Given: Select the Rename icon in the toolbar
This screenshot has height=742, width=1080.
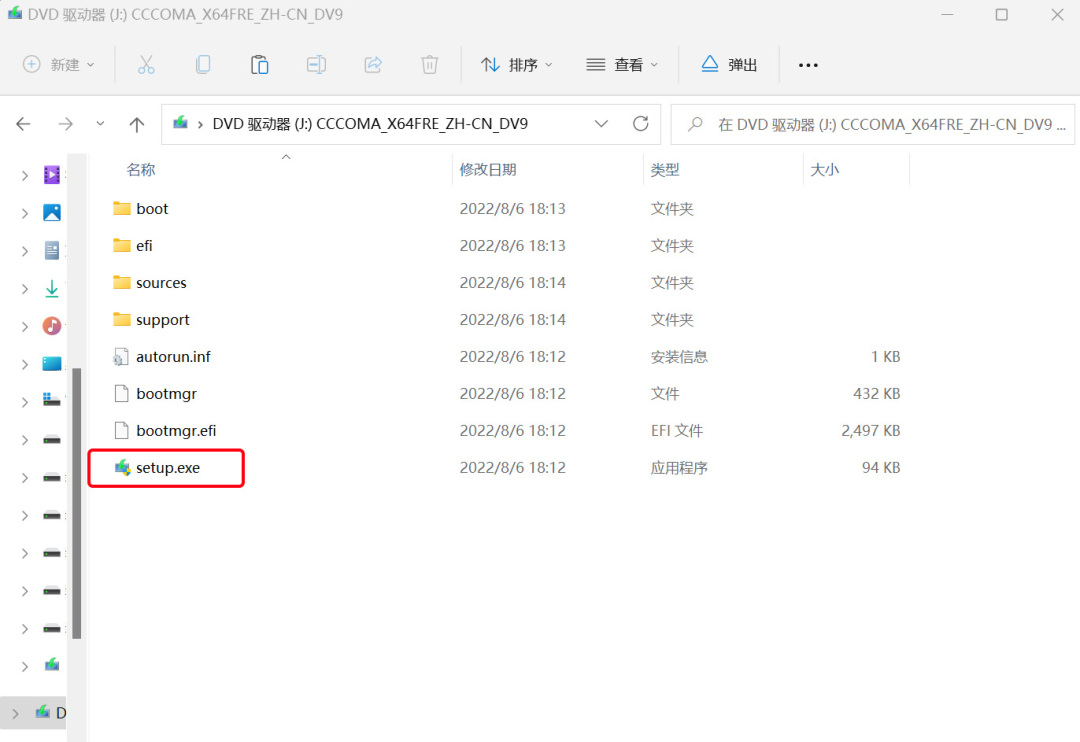Looking at the screenshot, I should pyautogui.click(x=316, y=64).
